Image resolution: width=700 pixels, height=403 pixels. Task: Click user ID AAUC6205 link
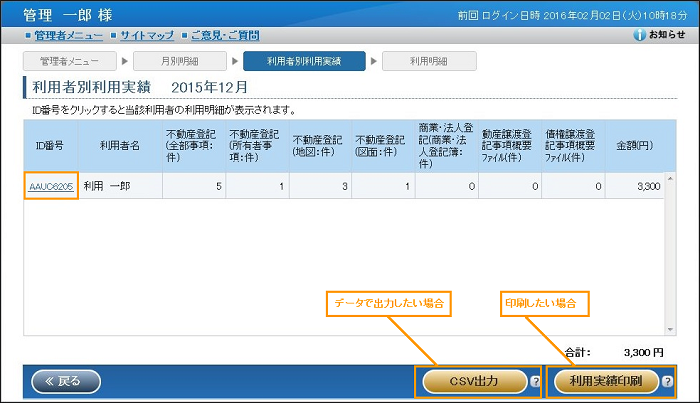[x=51, y=187]
